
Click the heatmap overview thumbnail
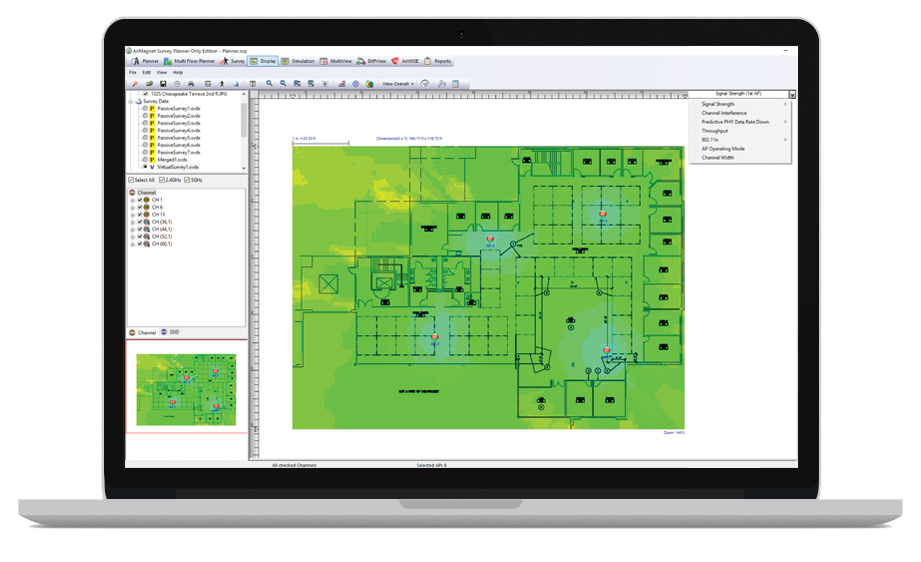[186, 387]
